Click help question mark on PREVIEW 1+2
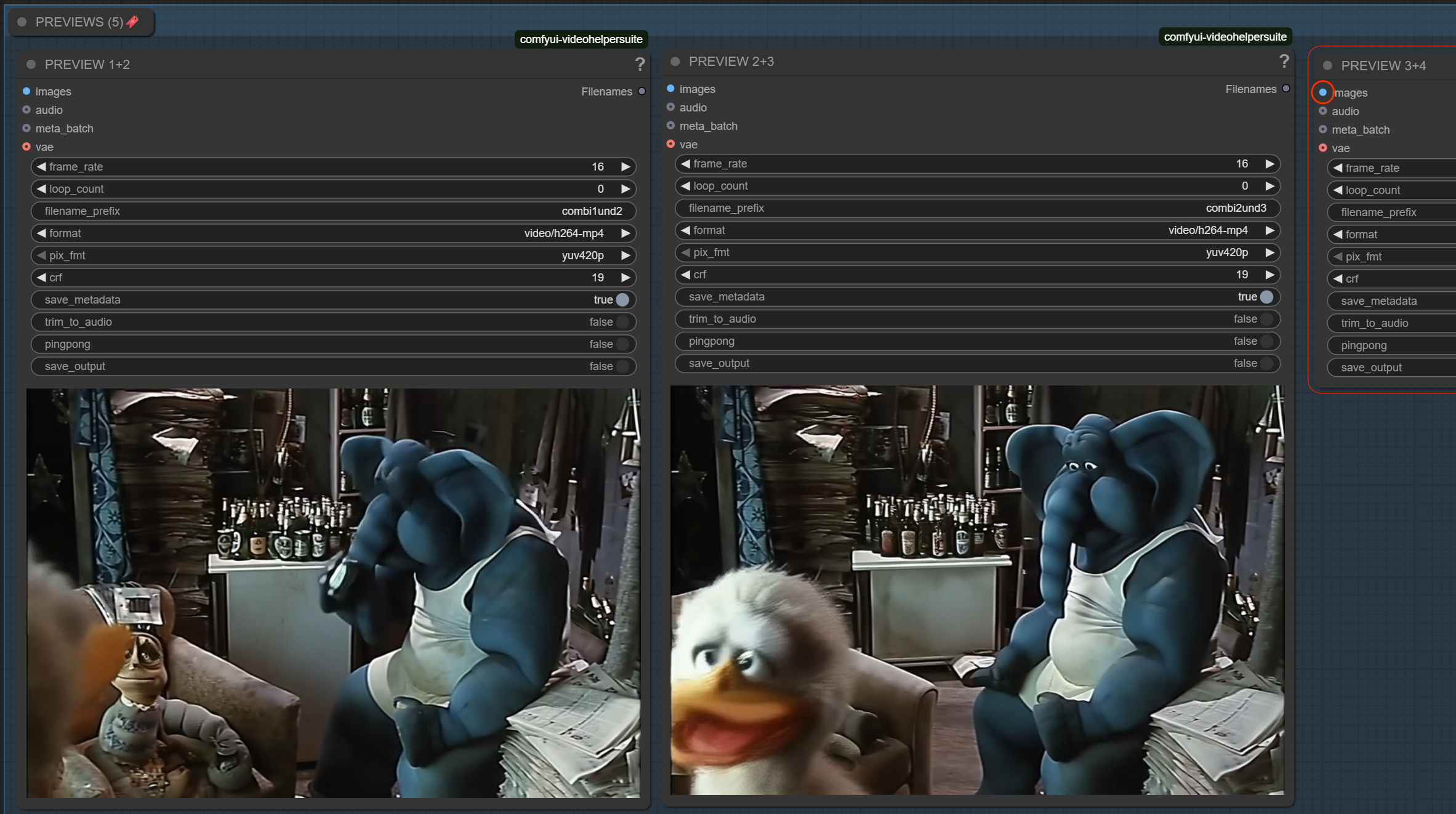 640,64
